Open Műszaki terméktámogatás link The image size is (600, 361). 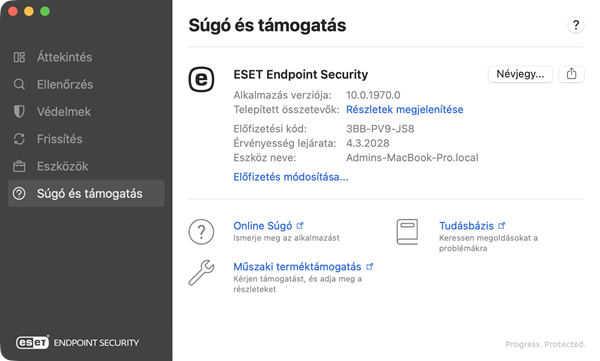pos(297,266)
